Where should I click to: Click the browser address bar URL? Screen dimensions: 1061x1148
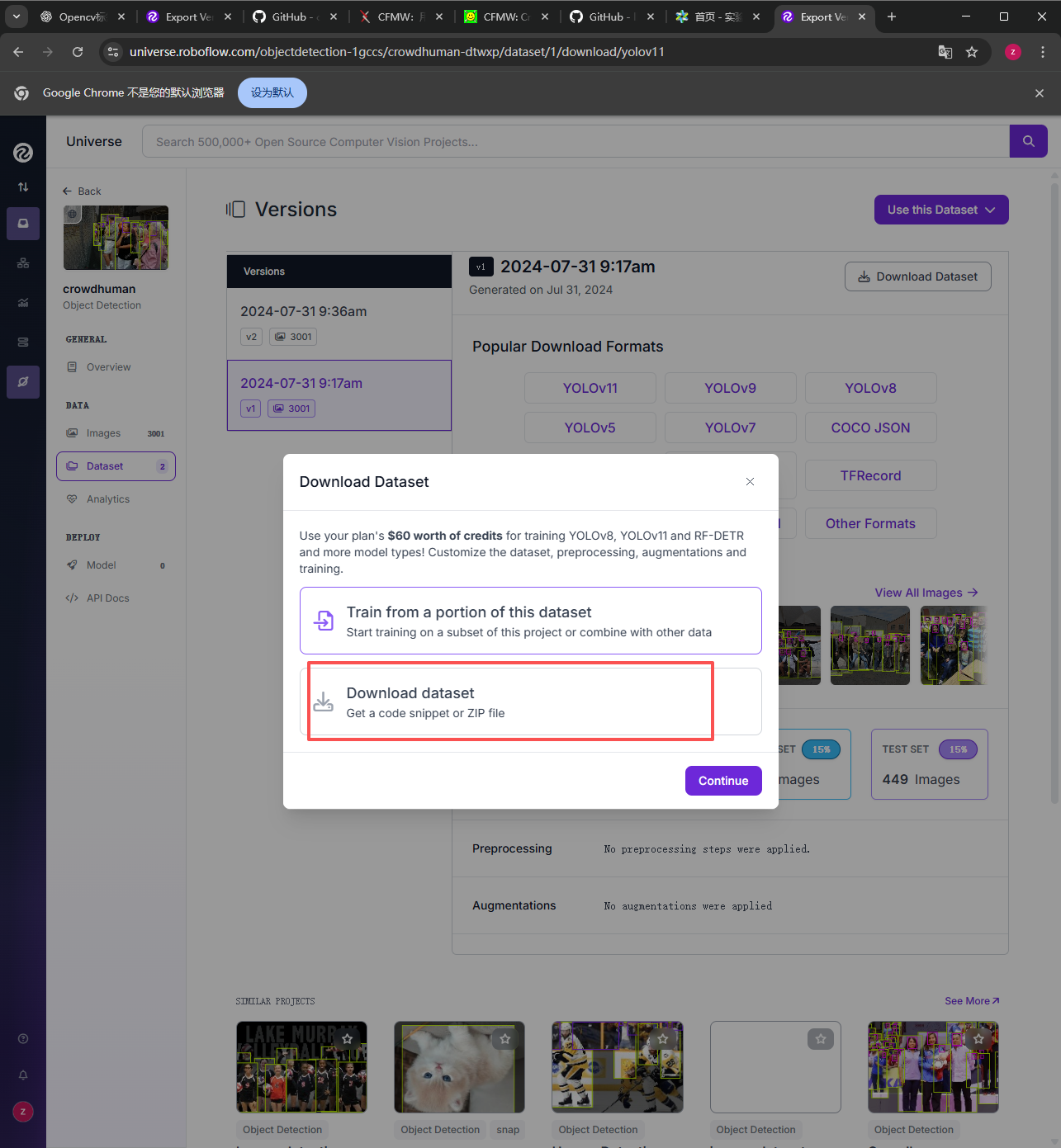click(x=396, y=52)
